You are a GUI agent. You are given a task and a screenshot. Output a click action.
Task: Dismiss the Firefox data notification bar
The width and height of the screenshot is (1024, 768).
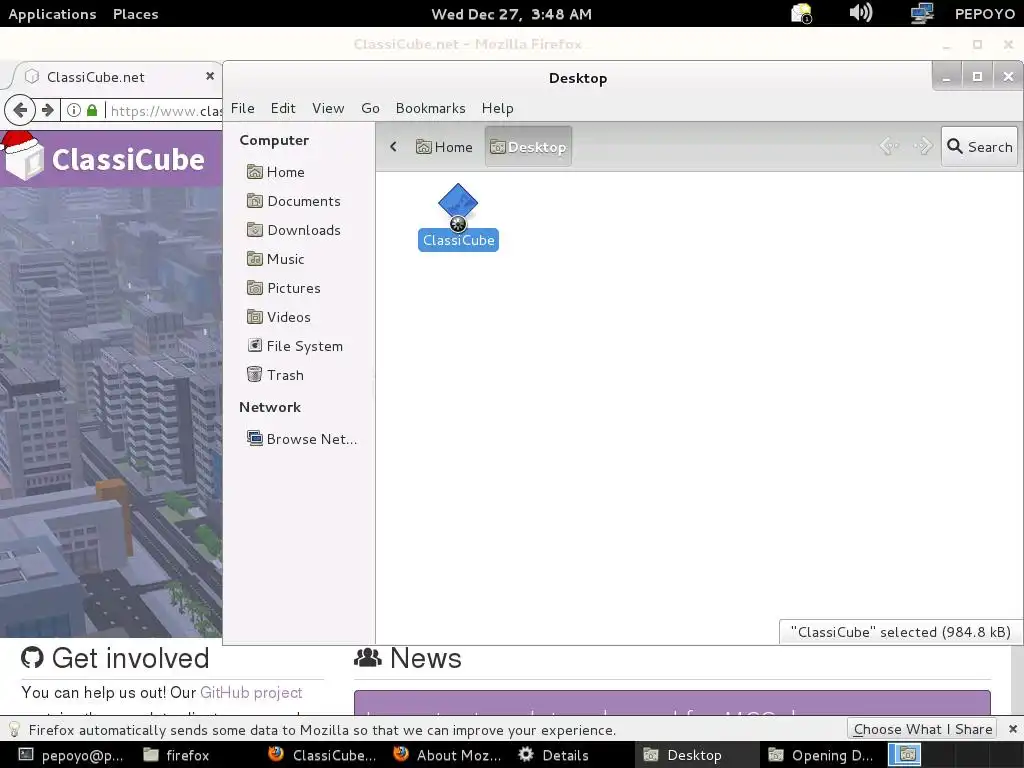point(1012,729)
